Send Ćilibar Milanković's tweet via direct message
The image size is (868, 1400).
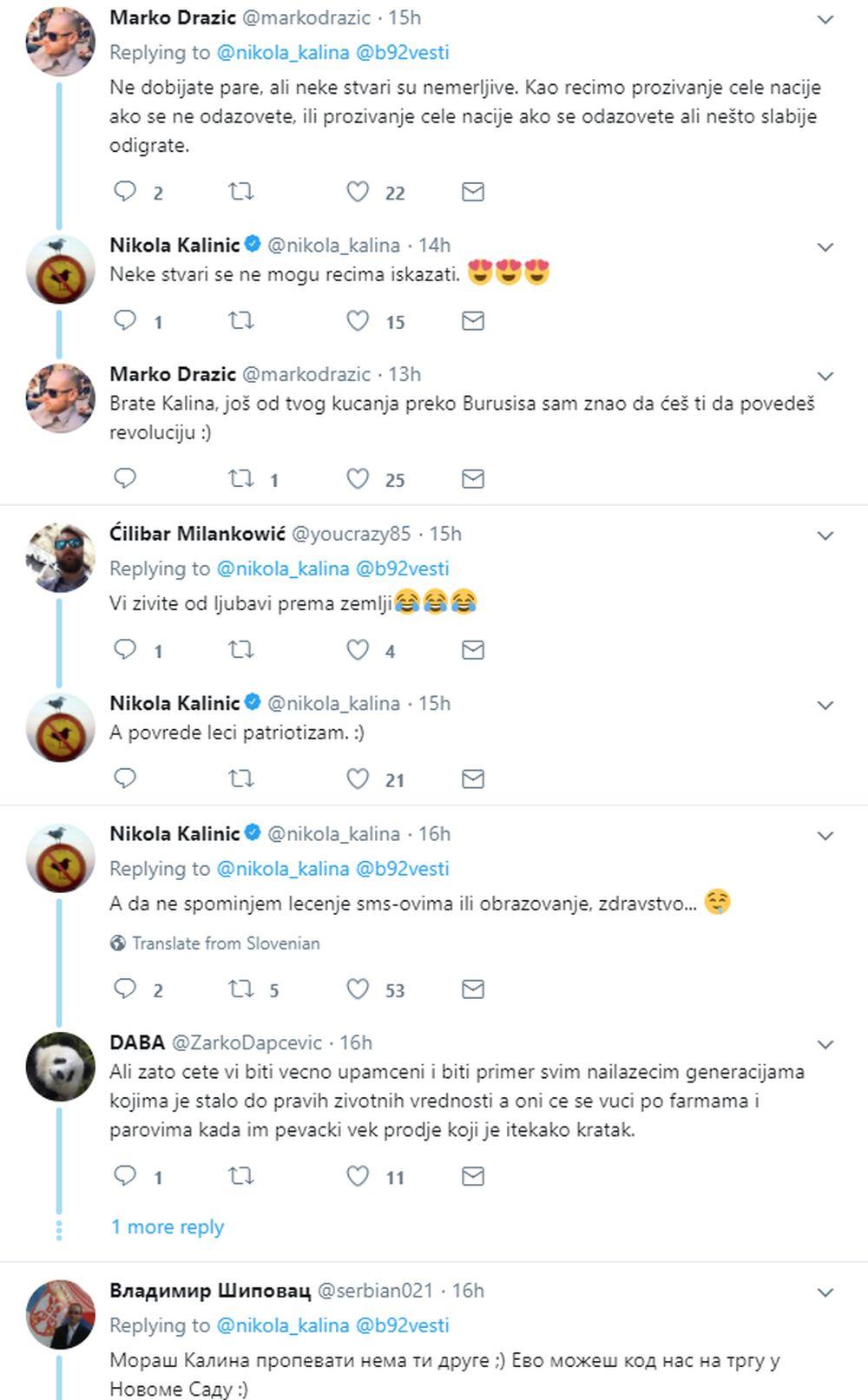click(472, 650)
